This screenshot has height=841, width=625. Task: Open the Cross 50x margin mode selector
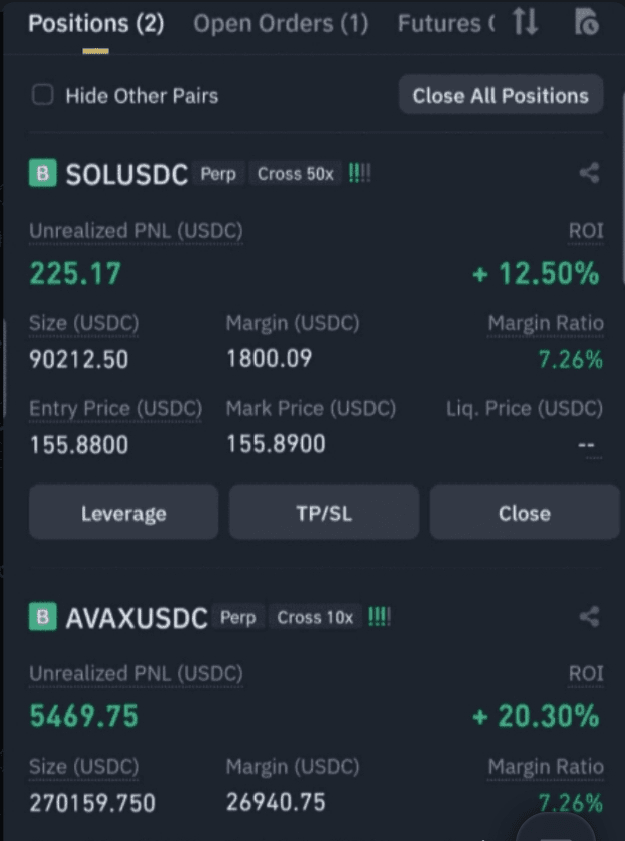click(295, 174)
